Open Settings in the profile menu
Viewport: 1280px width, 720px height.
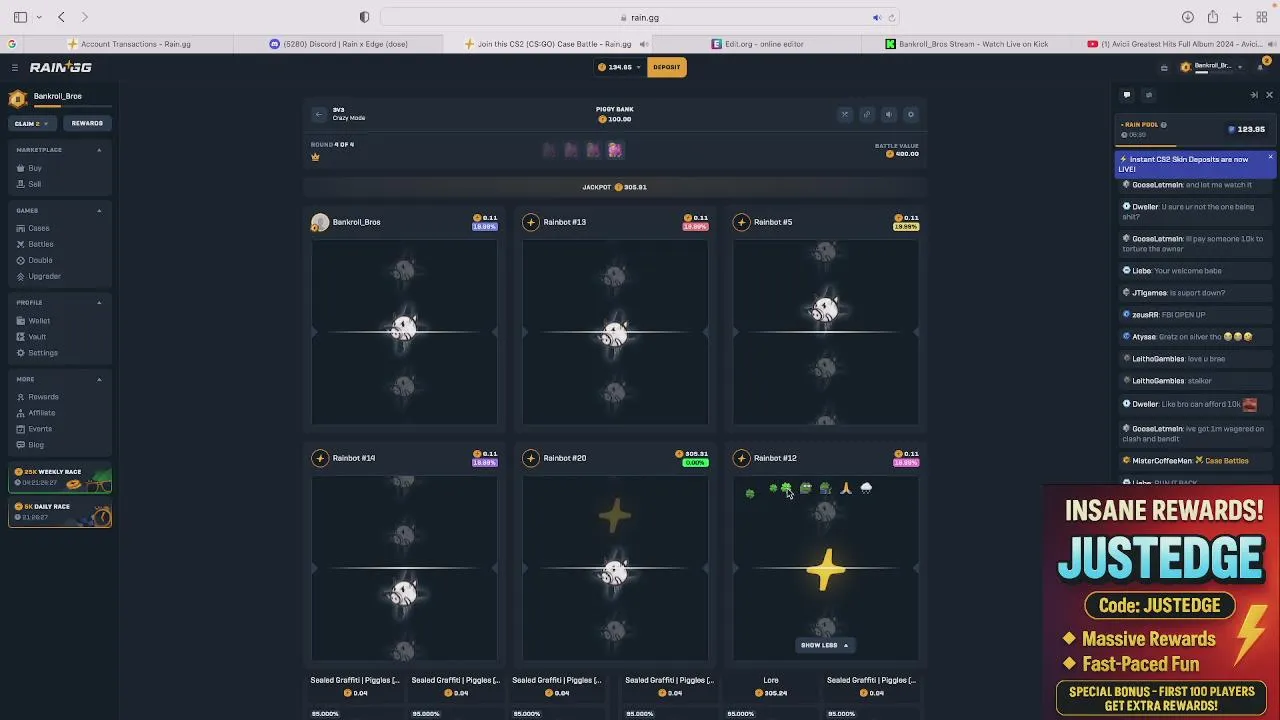click(x=37, y=353)
